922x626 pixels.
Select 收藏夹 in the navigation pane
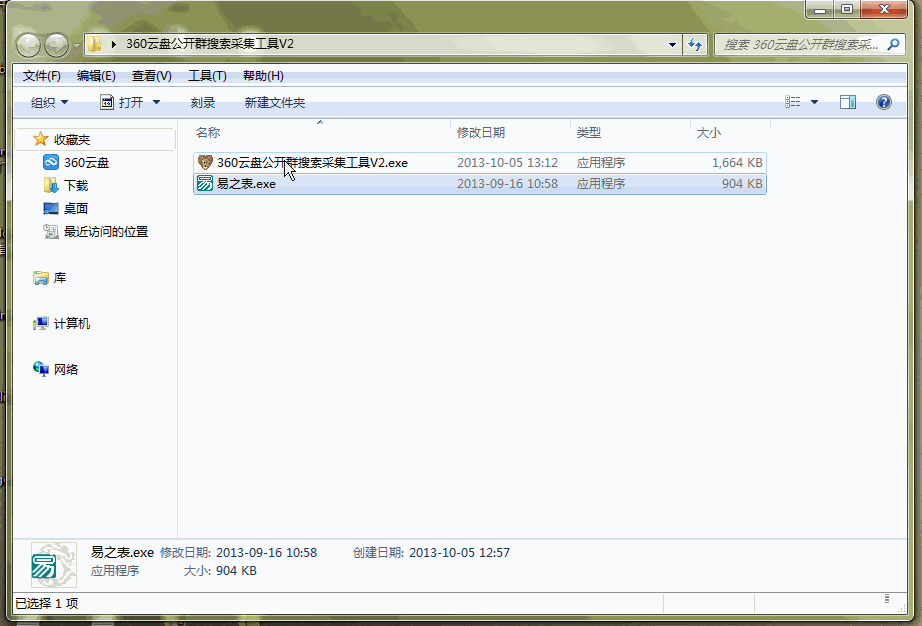(x=72, y=139)
